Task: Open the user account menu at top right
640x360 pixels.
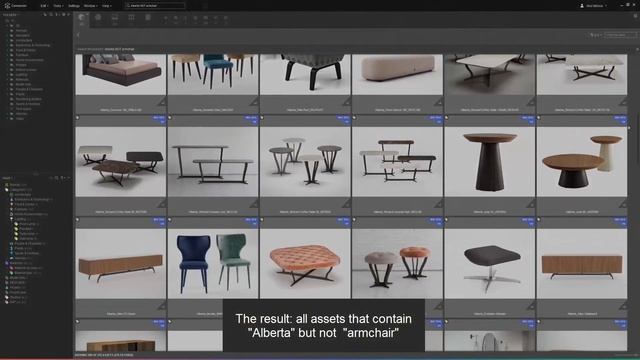Action: 593,6
